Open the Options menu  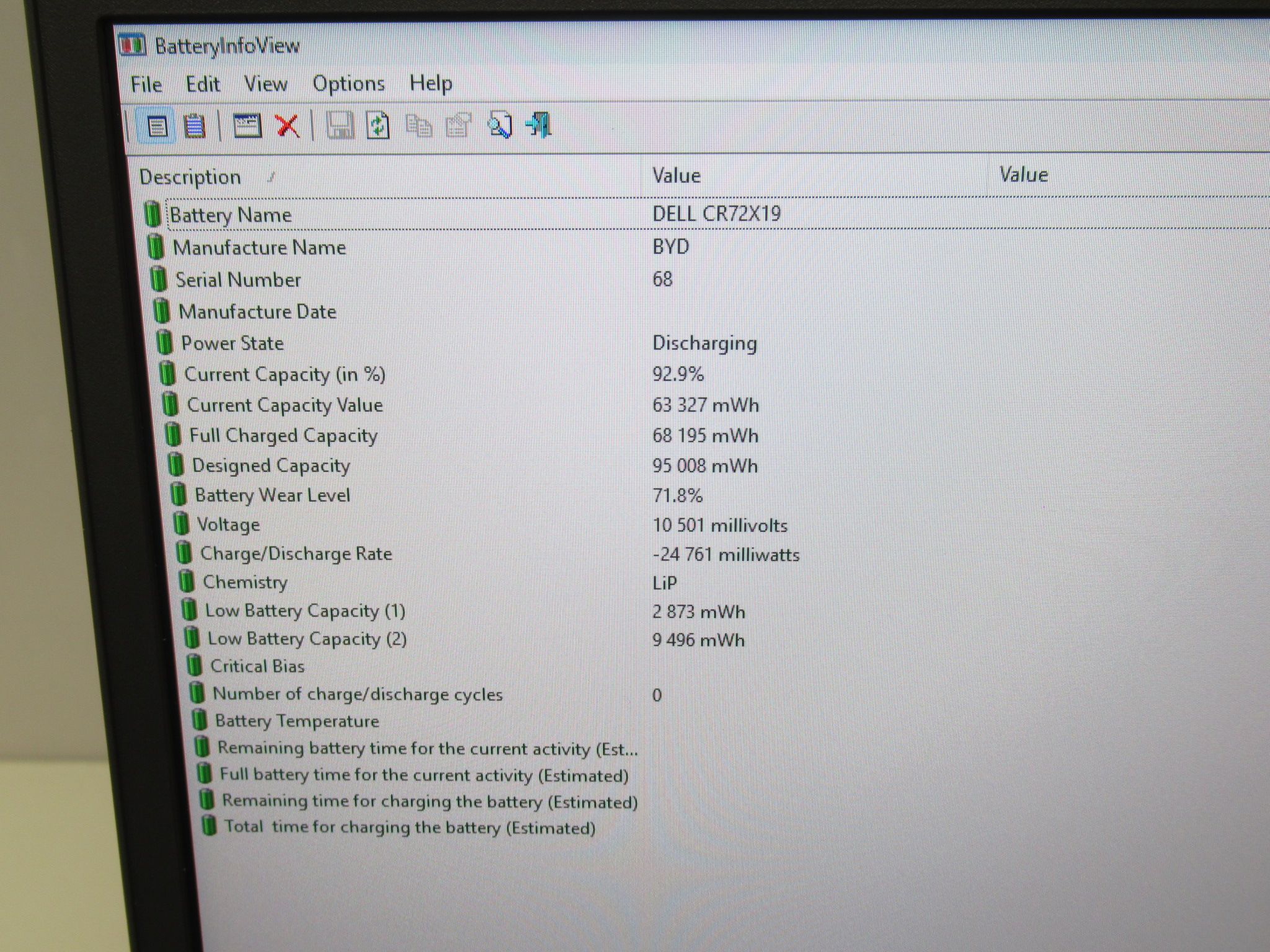pyautogui.click(x=349, y=84)
